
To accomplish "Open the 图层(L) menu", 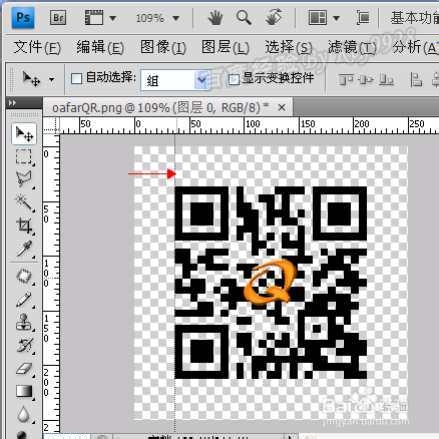I will (x=225, y=47).
